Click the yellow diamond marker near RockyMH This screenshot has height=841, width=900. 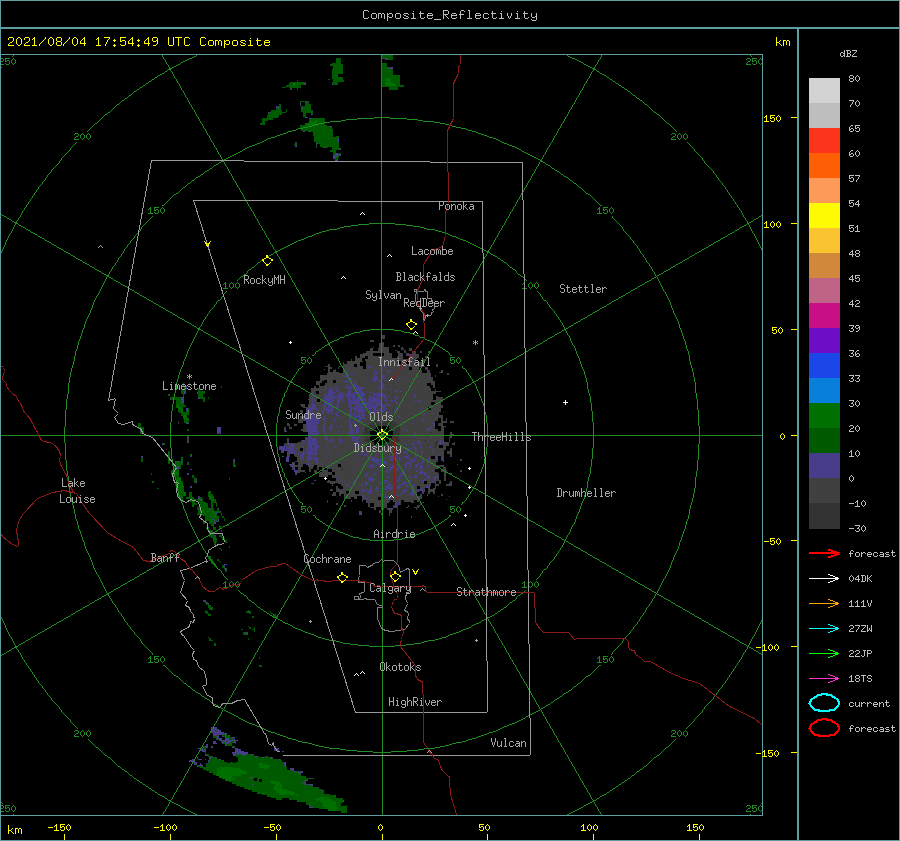267,261
